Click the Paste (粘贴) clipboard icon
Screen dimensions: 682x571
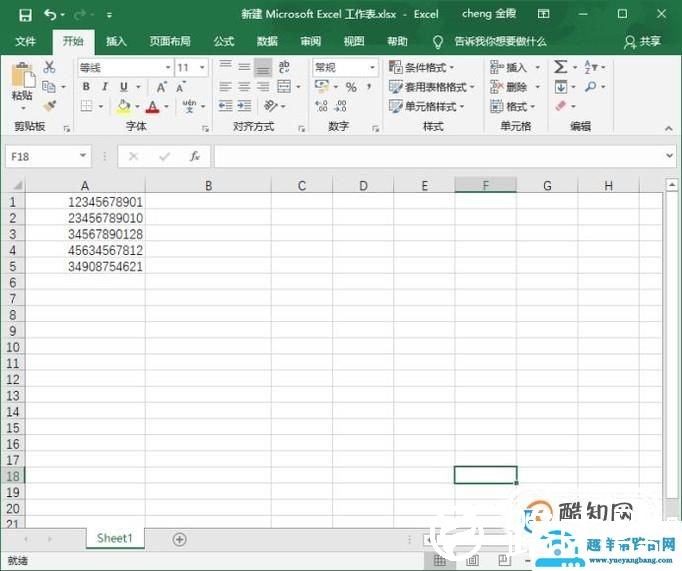[x=21, y=78]
